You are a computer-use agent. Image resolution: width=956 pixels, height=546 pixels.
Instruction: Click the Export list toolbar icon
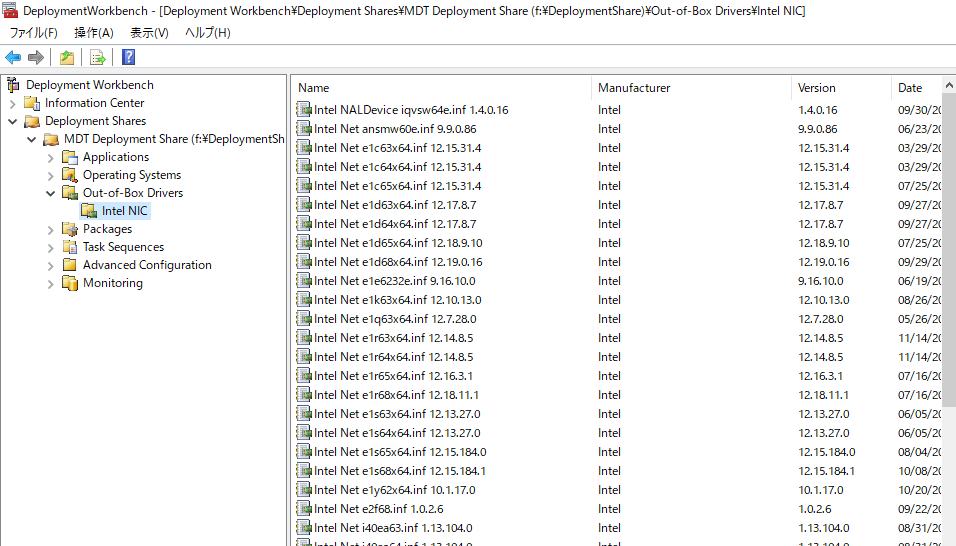(98, 57)
